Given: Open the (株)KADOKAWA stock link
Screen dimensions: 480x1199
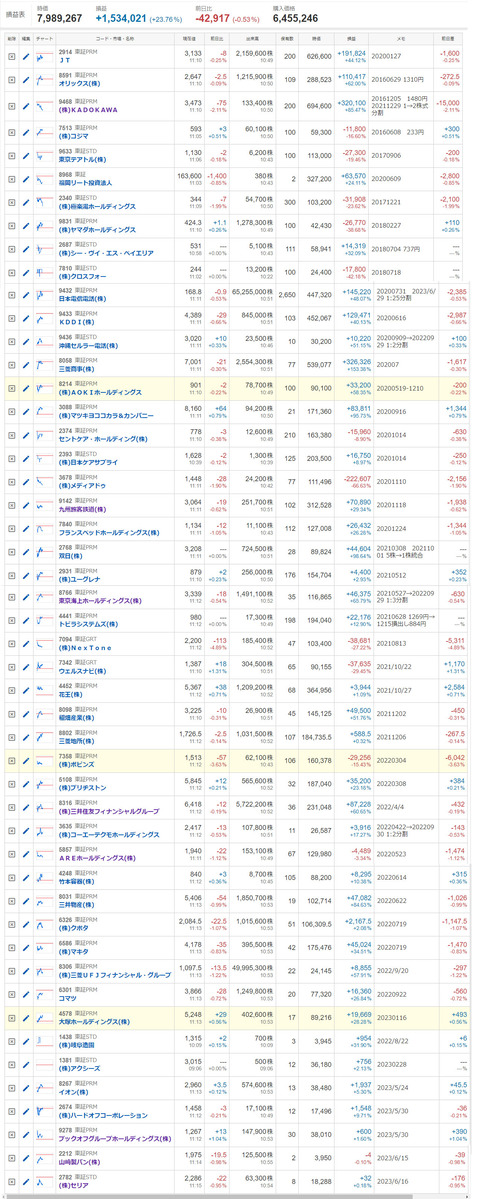Looking at the screenshot, I should coord(88,109).
